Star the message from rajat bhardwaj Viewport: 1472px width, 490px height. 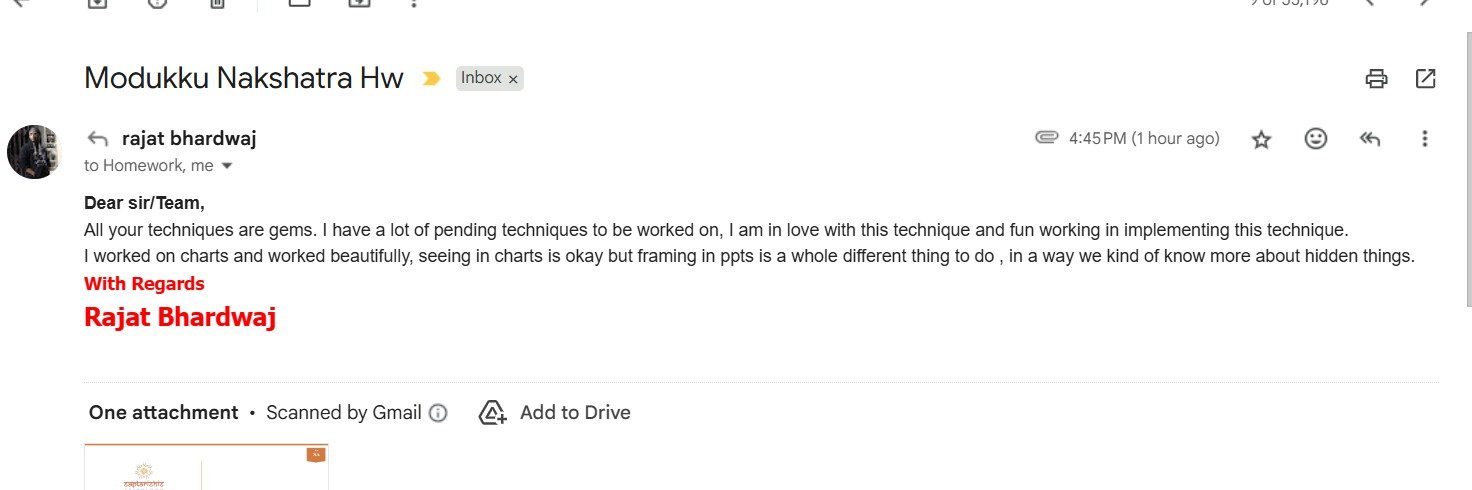click(1261, 140)
